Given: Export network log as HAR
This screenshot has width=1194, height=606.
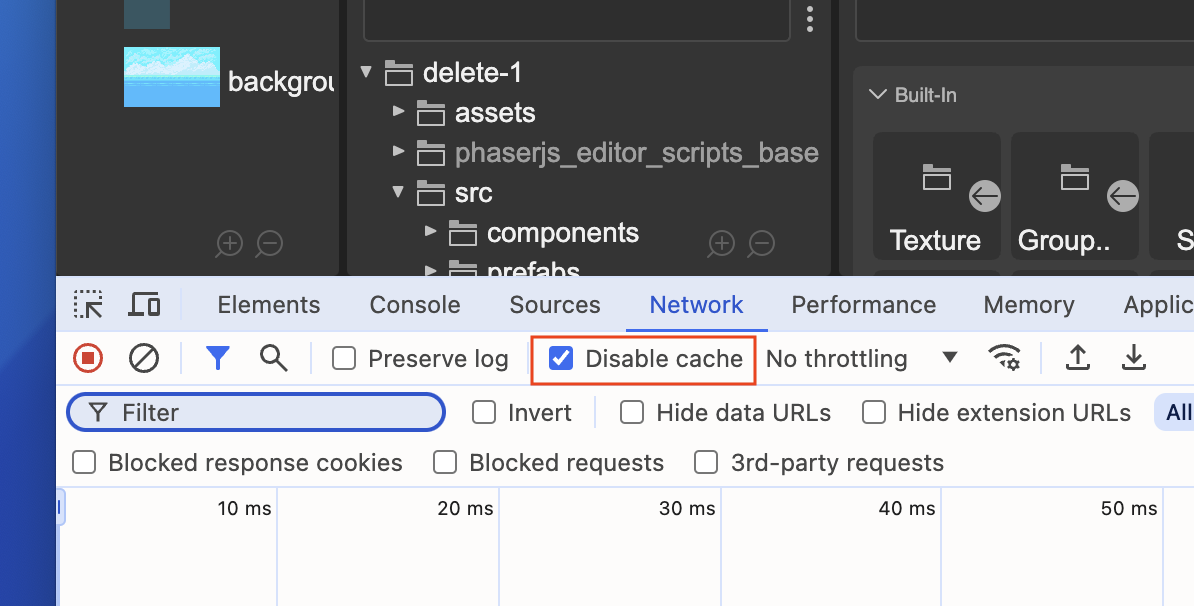Looking at the screenshot, I should pos(1134,358).
